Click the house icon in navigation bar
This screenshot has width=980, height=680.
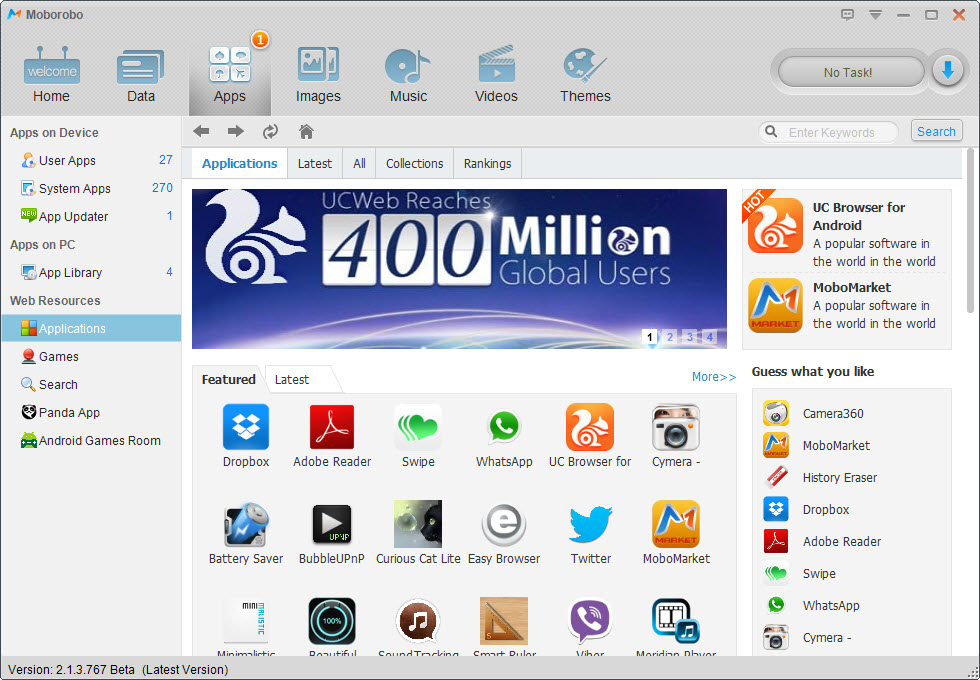[x=307, y=132]
